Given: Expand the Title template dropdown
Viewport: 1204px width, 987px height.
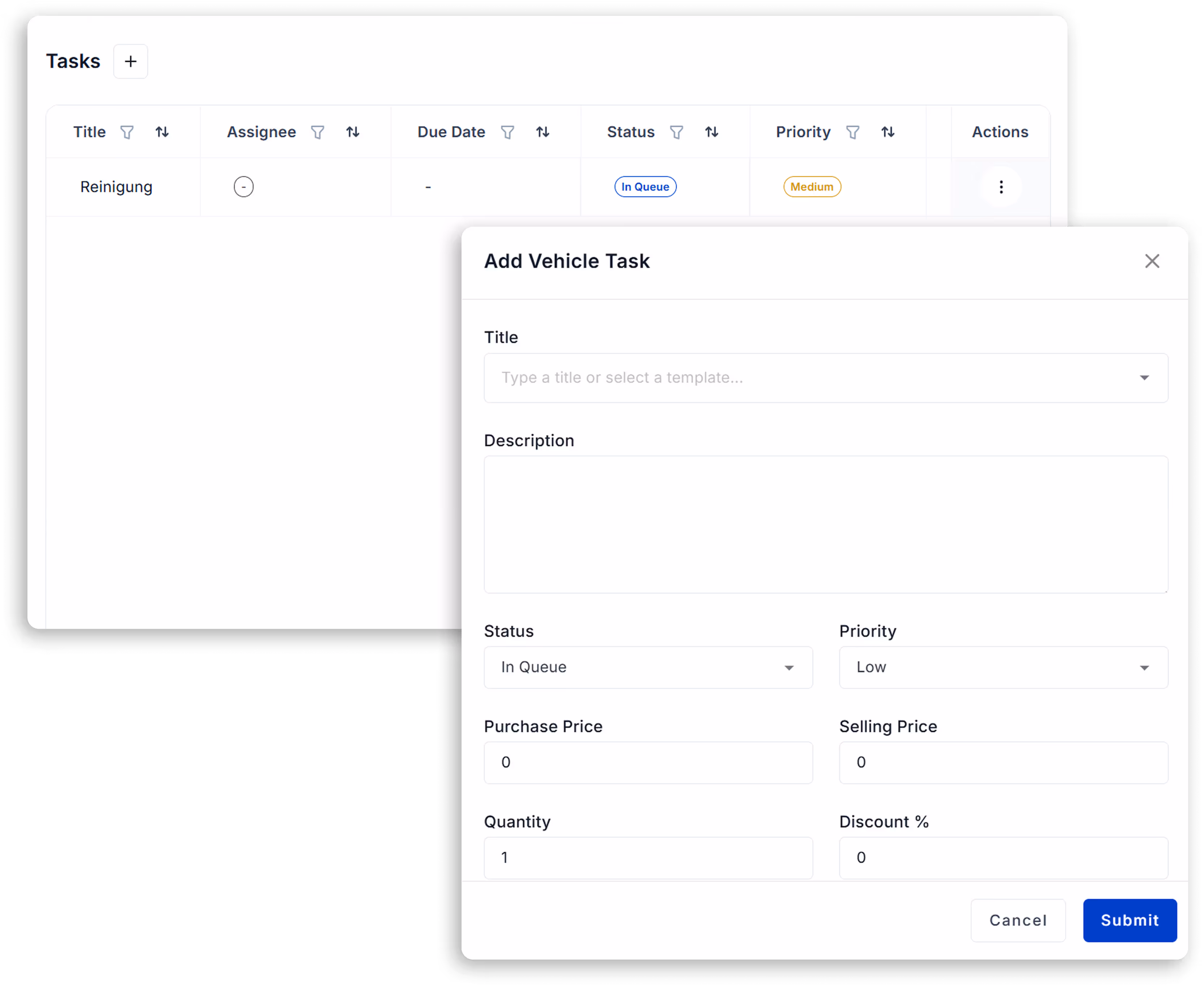Looking at the screenshot, I should tap(1144, 378).
